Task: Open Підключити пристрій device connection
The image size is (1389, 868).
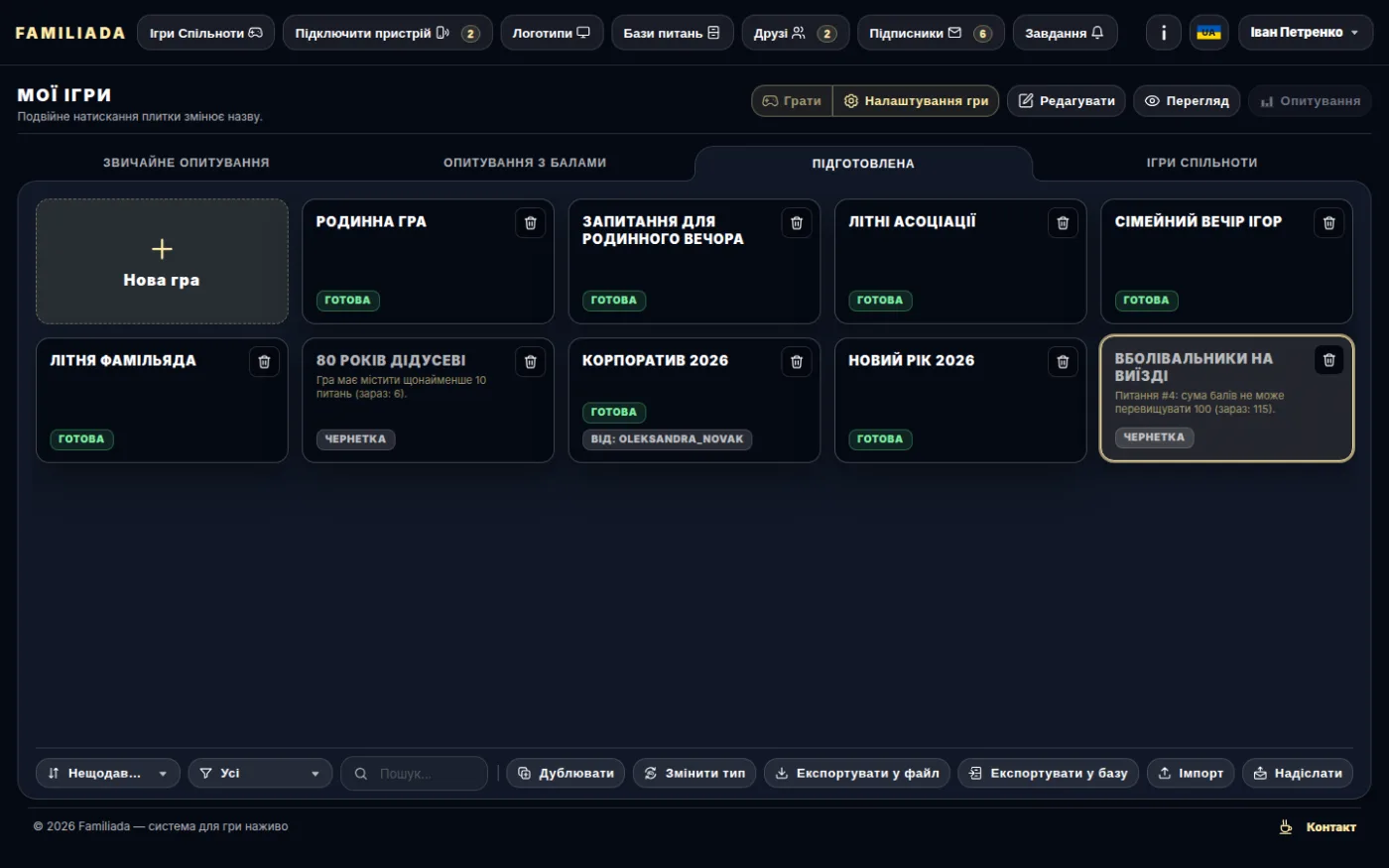Action: click(x=388, y=33)
